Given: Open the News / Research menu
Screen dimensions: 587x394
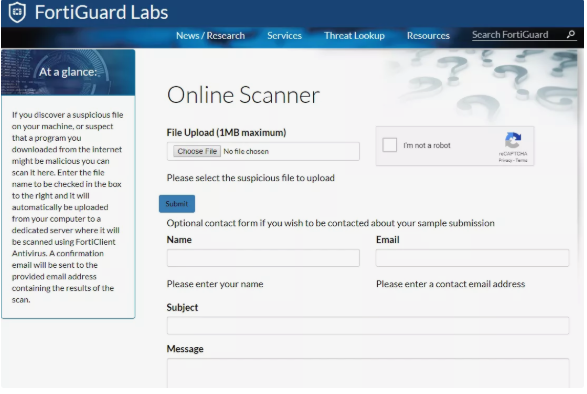Looking at the screenshot, I should (210, 36).
